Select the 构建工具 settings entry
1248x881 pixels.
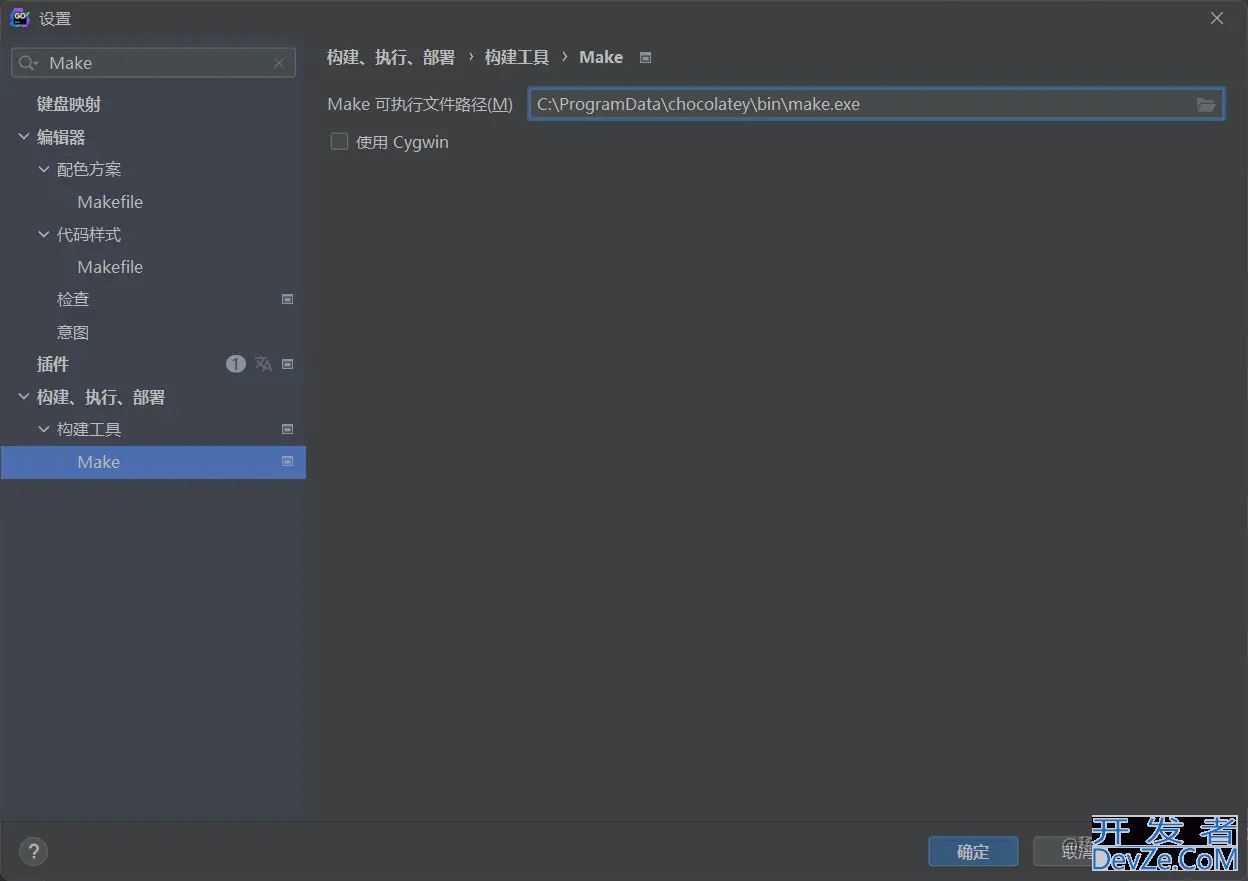(x=89, y=429)
